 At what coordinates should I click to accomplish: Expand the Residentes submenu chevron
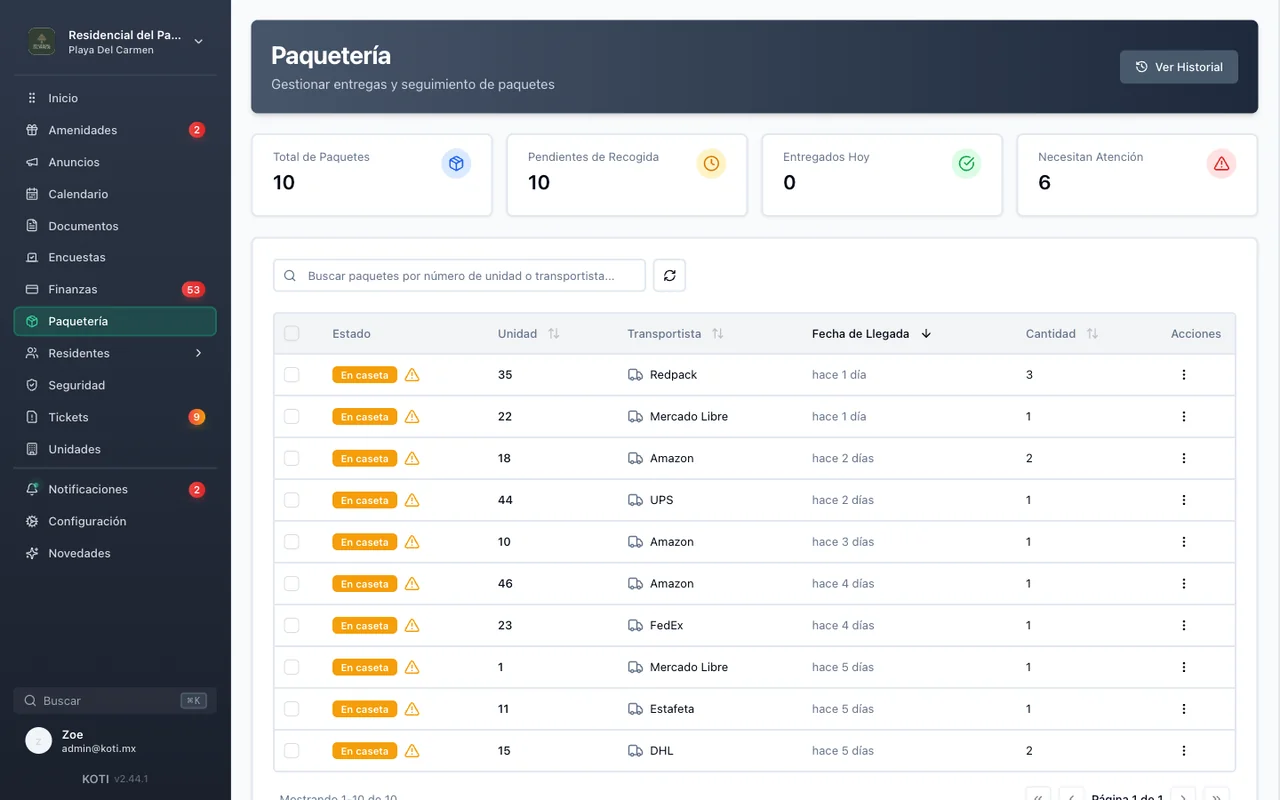[198, 353]
